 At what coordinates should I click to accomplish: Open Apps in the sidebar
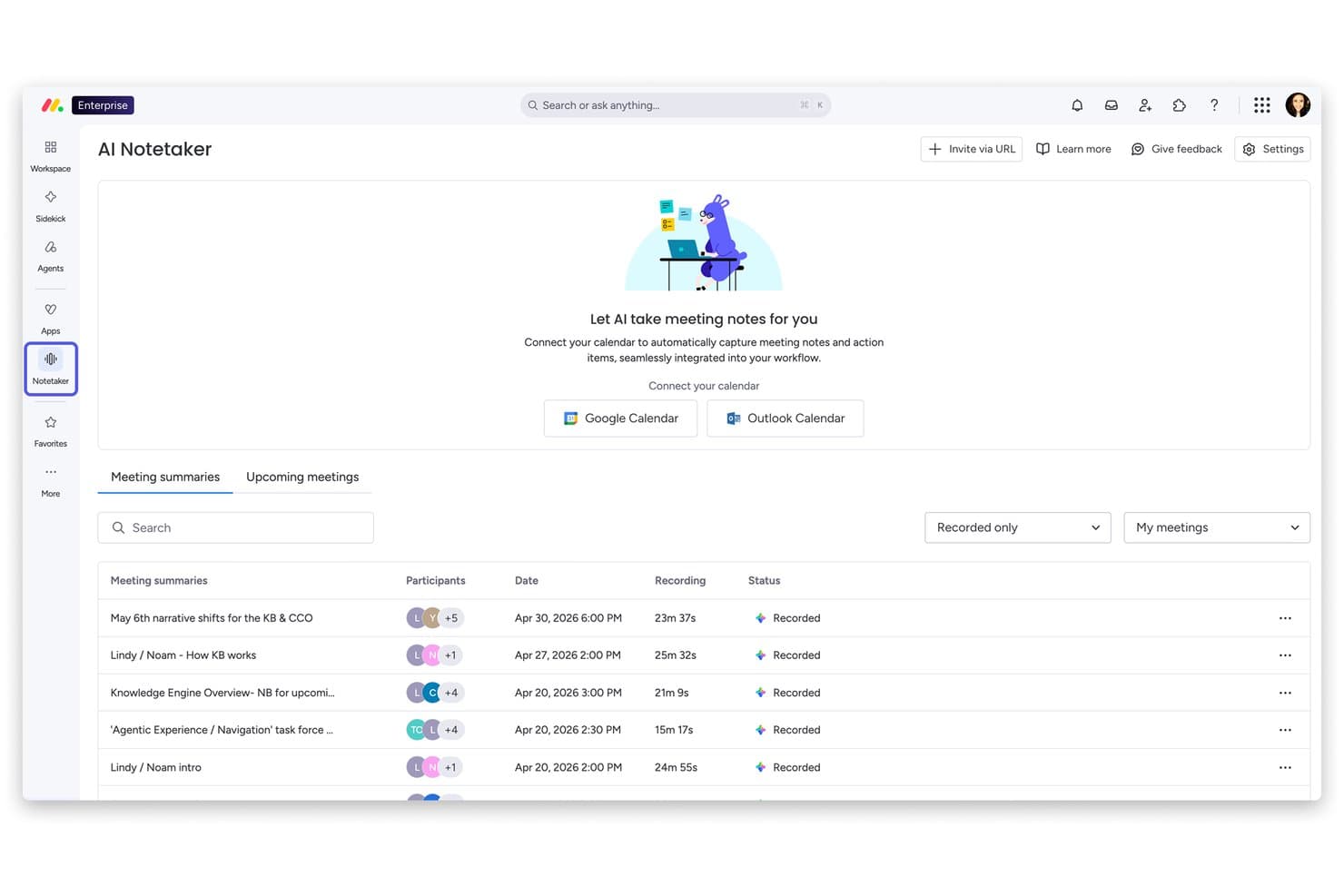[51, 319]
